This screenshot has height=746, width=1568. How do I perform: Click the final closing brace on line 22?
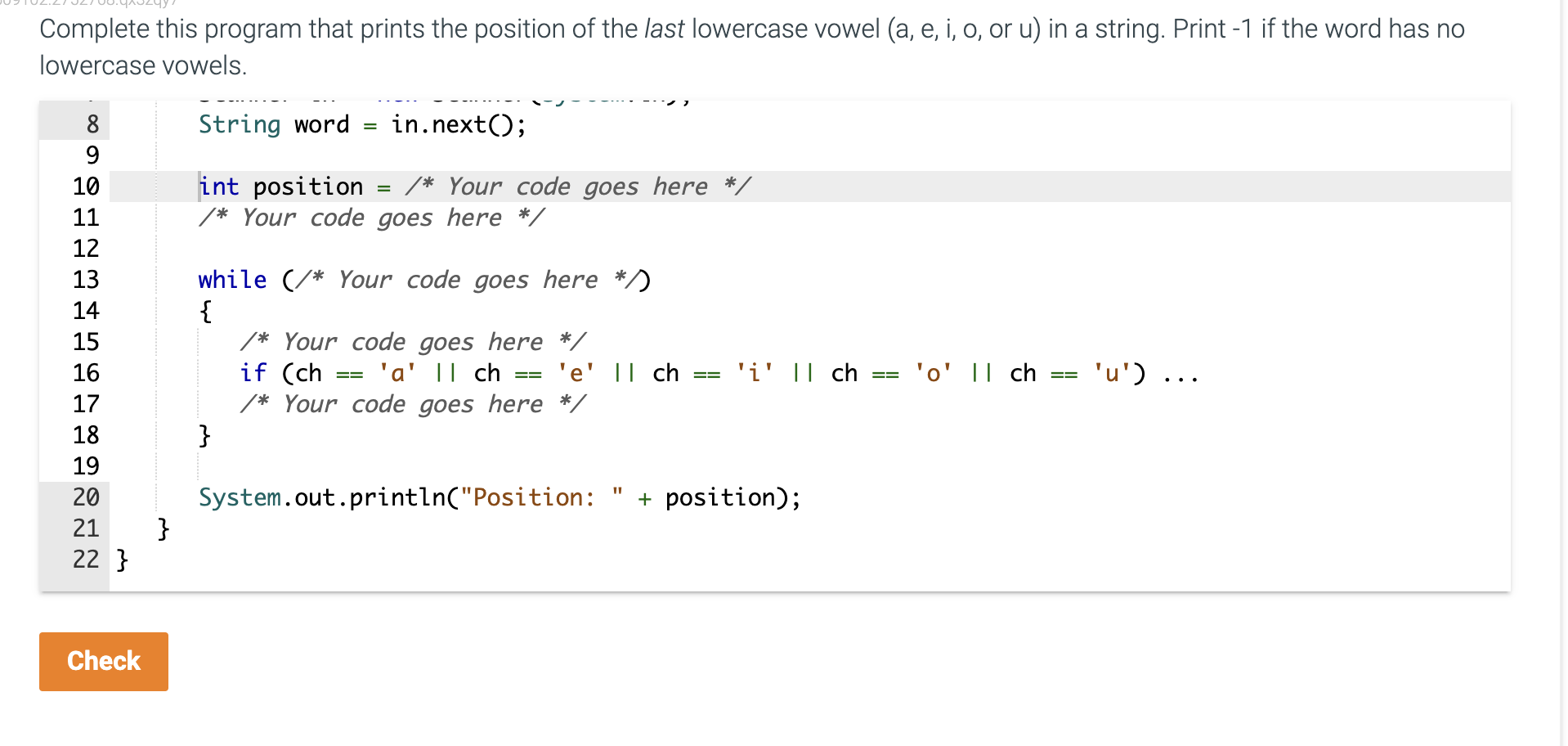tap(122, 559)
